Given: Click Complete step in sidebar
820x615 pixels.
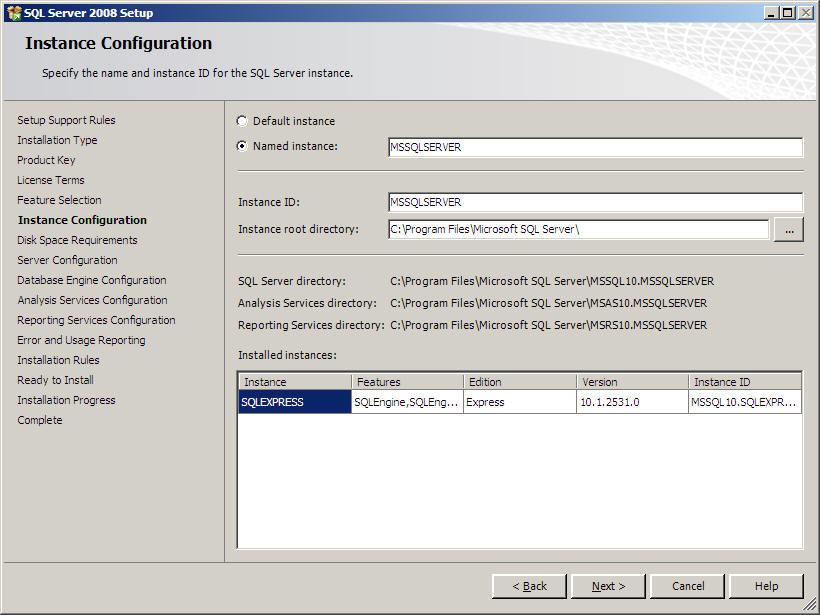Looking at the screenshot, I should pyautogui.click(x=40, y=420).
